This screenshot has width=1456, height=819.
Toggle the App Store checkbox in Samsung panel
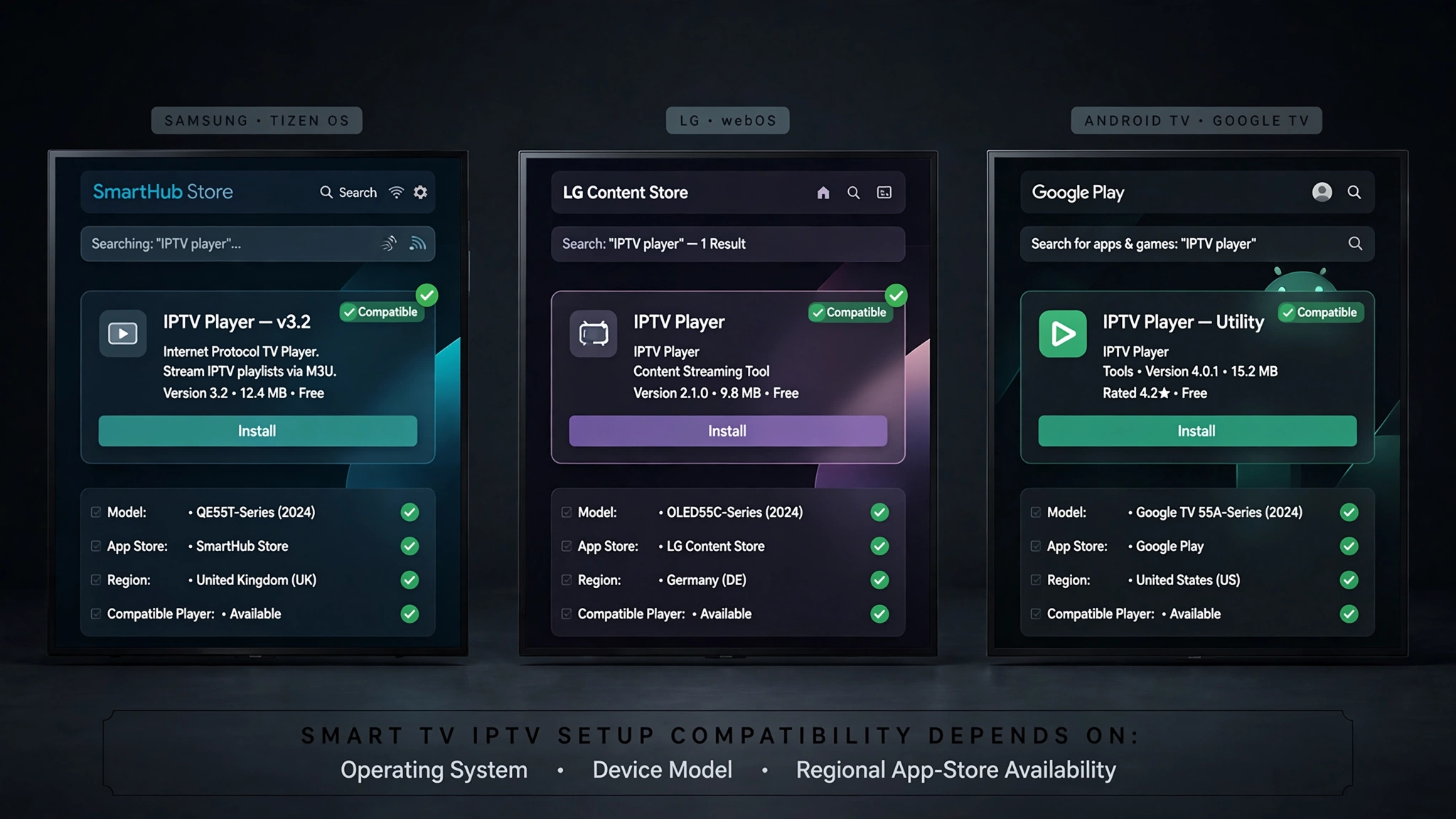[96, 546]
